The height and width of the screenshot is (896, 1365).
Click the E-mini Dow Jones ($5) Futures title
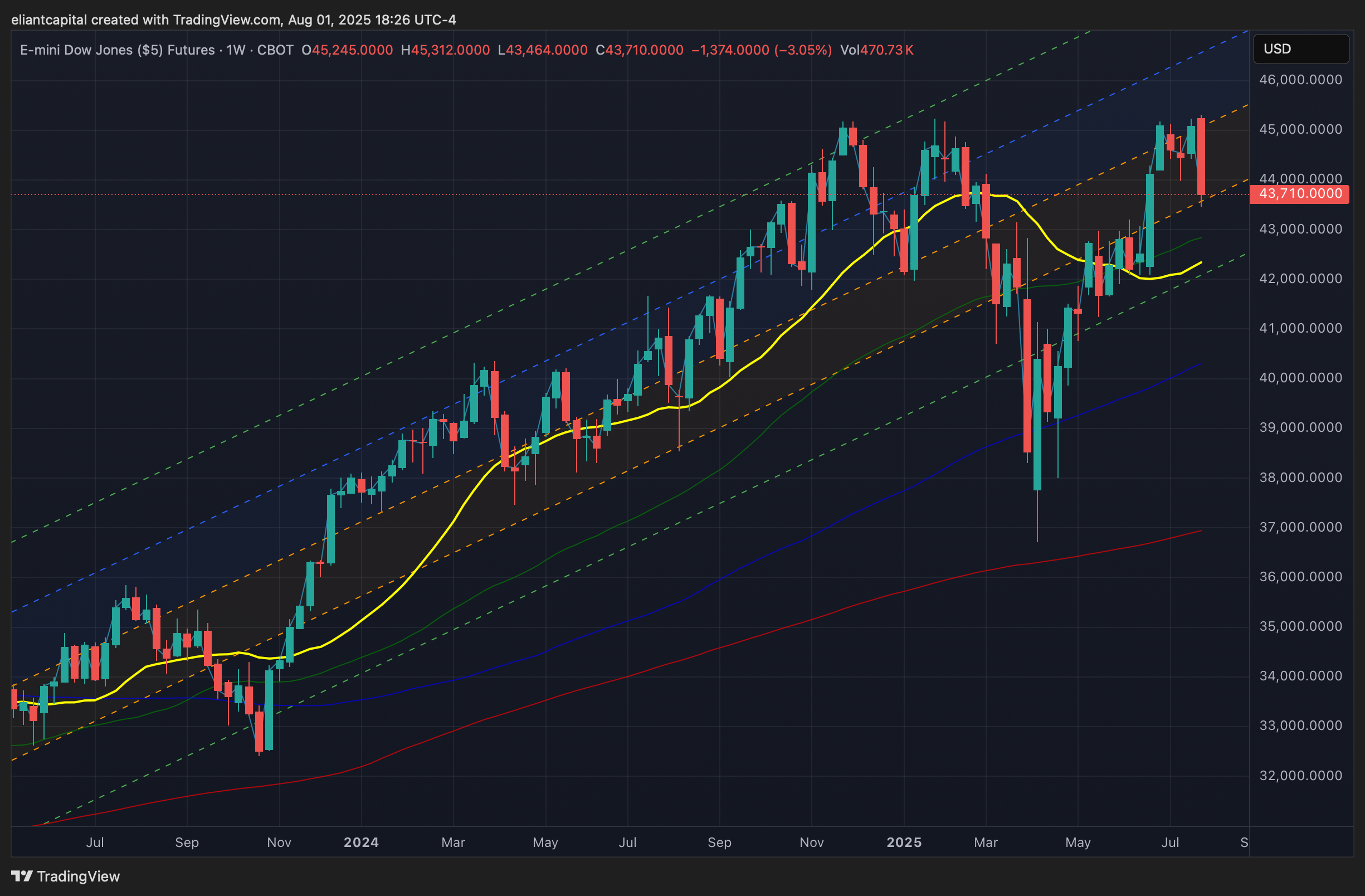pyautogui.click(x=117, y=50)
